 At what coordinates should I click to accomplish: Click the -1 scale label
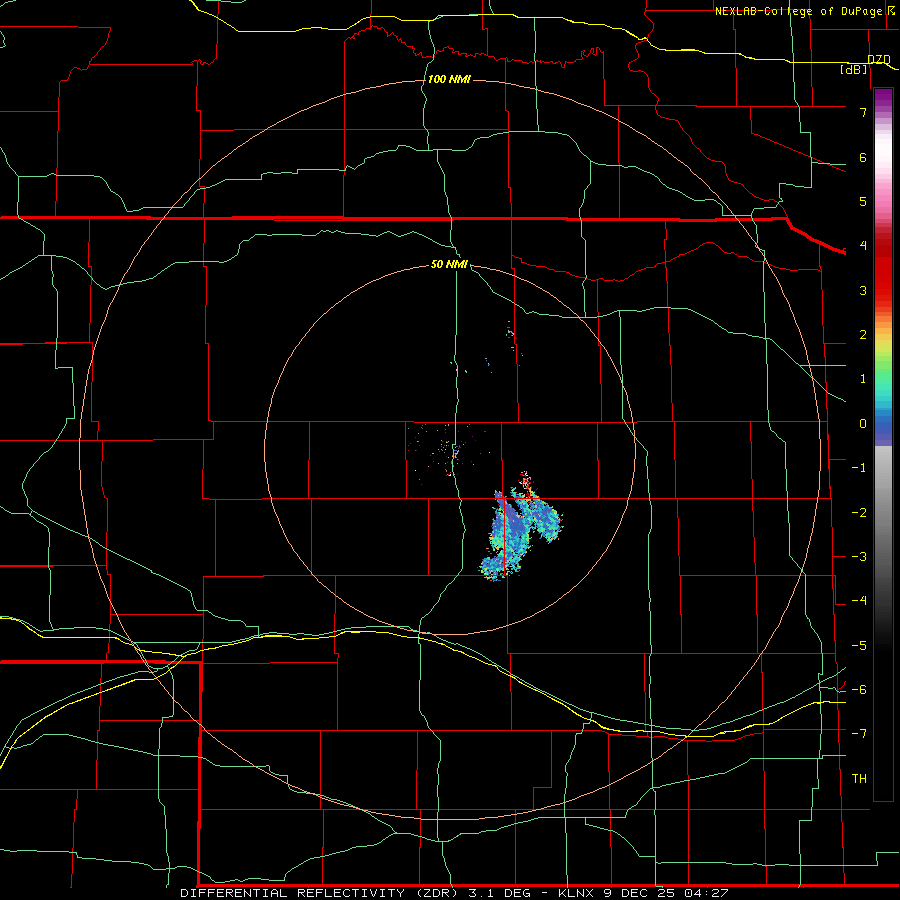[x=859, y=468]
